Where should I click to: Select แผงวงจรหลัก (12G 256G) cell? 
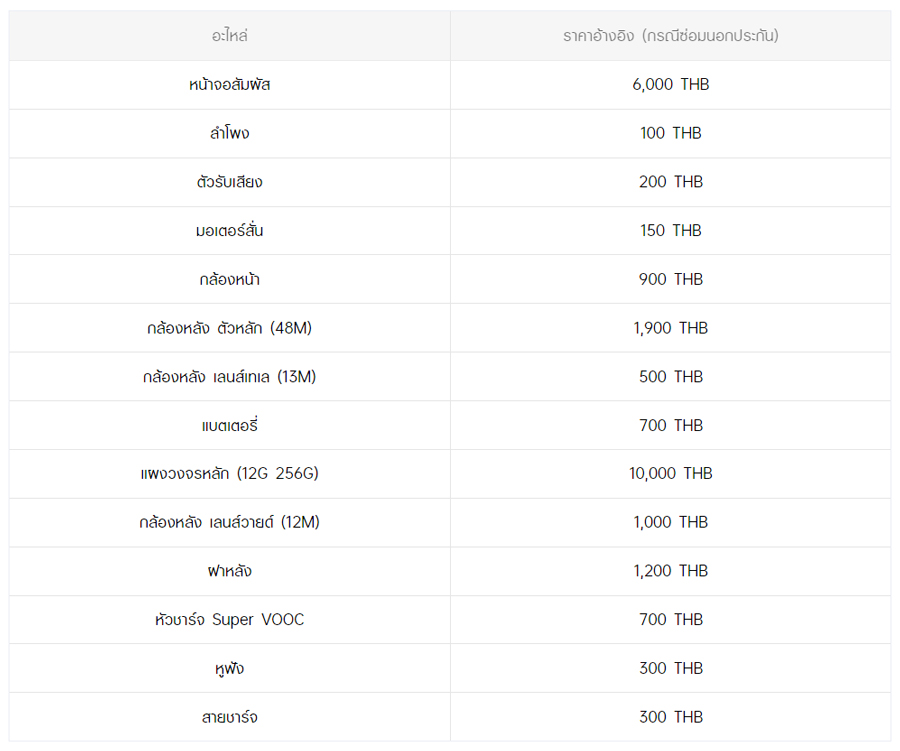click(x=229, y=474)
